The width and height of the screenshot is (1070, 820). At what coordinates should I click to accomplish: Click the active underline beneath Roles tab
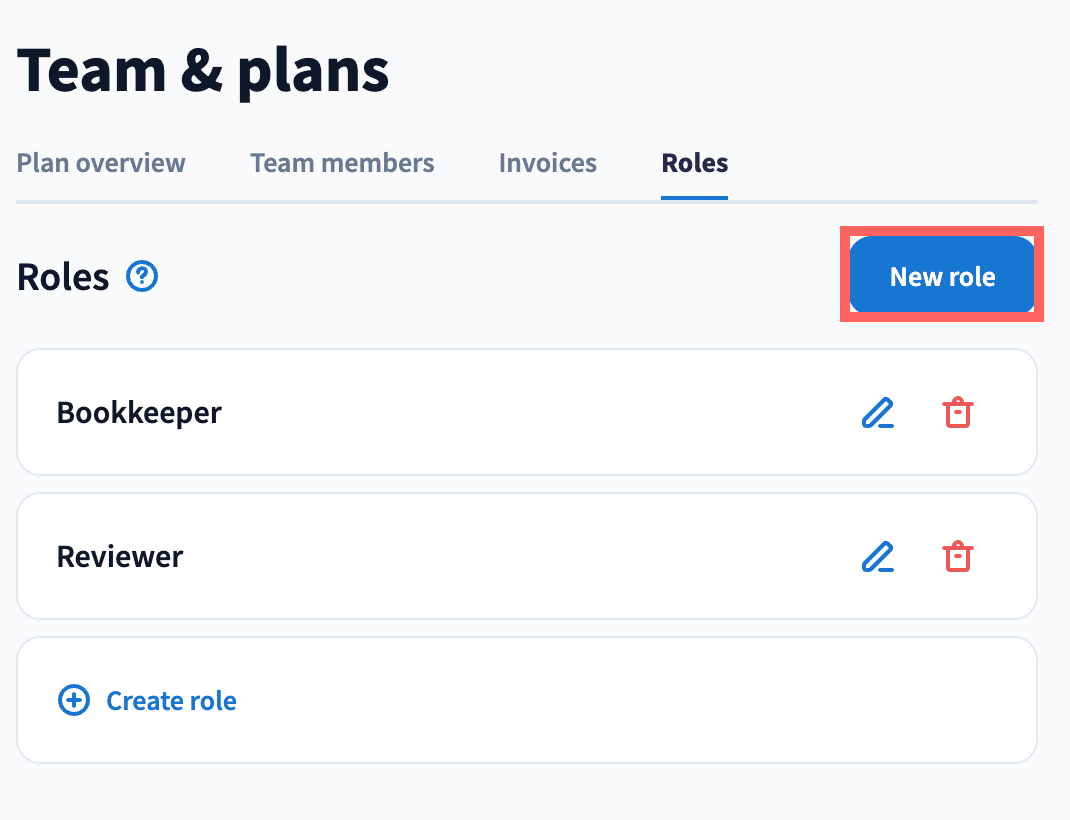point(694,197)
